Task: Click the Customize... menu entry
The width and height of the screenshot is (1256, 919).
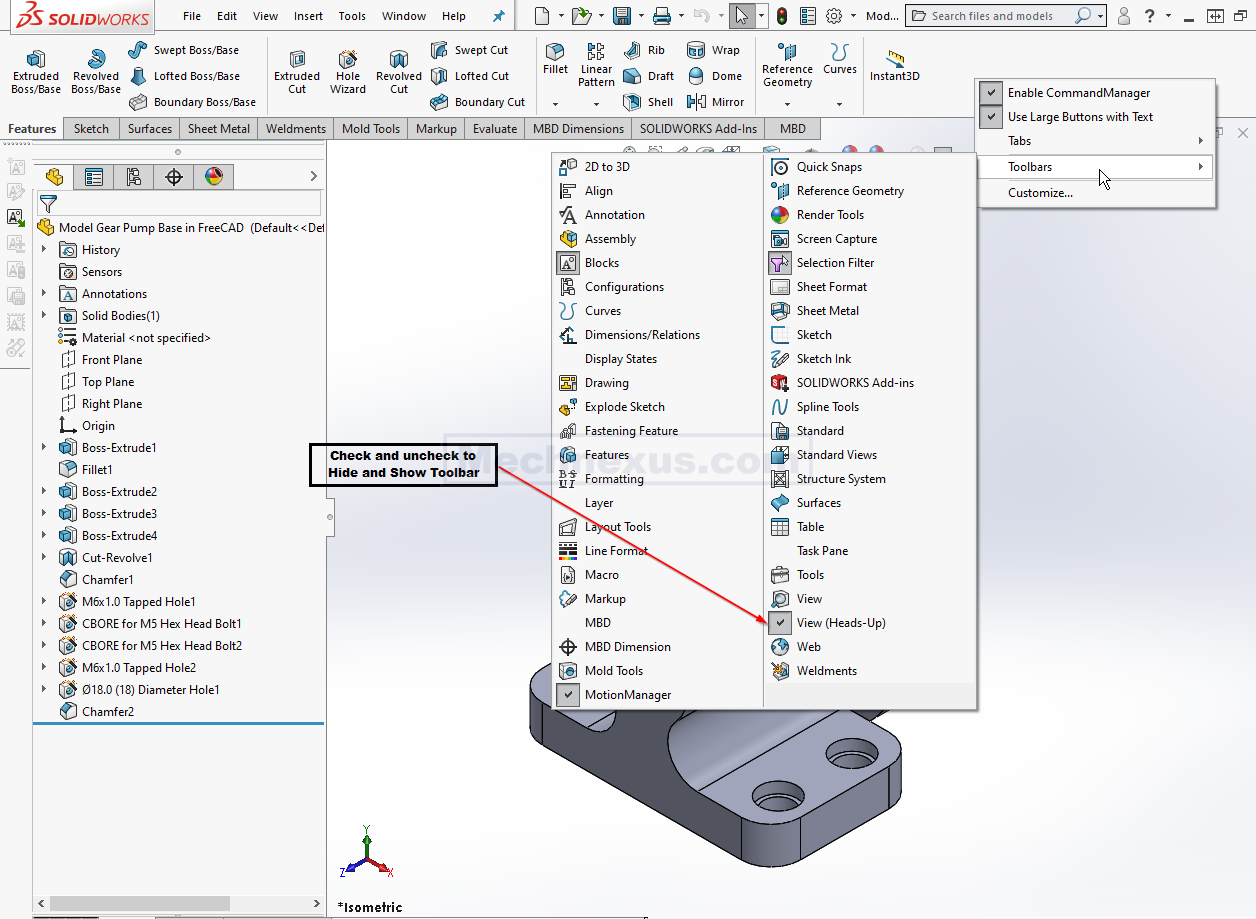Action: tap(1040, 193)
